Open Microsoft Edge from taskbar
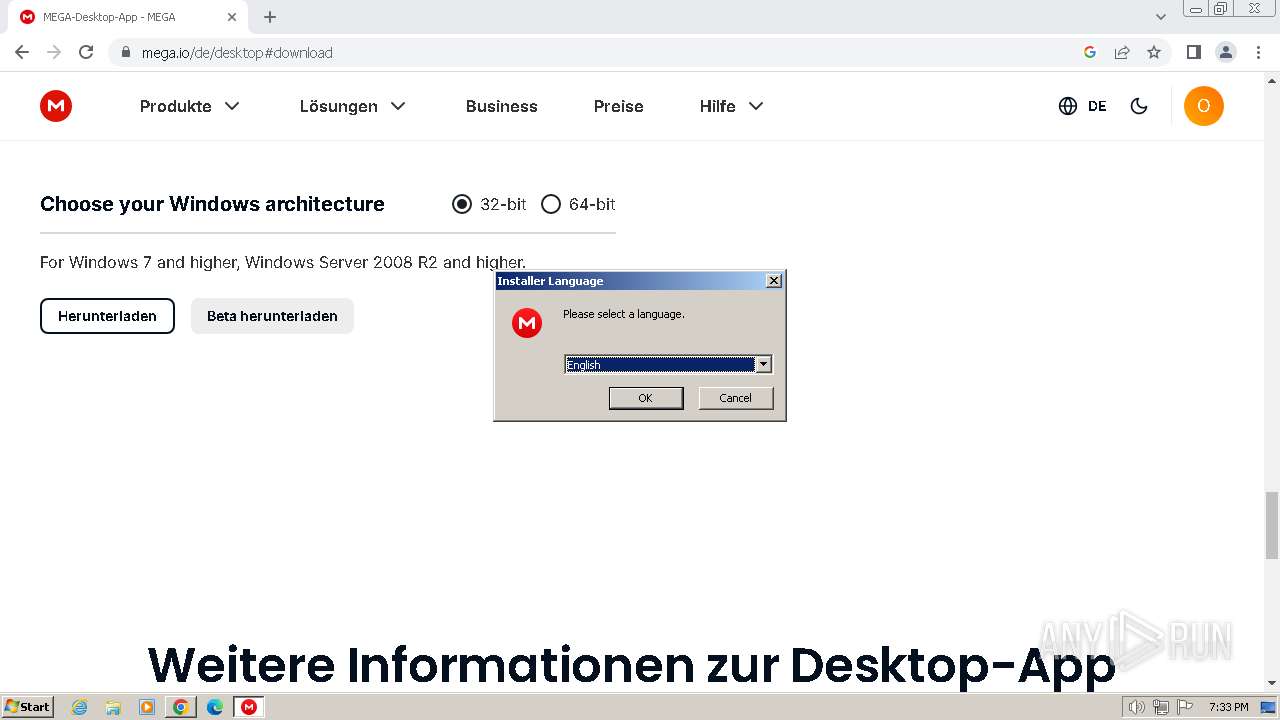The width and height of the screenshot is (1280, 720). tap(215, 707)
